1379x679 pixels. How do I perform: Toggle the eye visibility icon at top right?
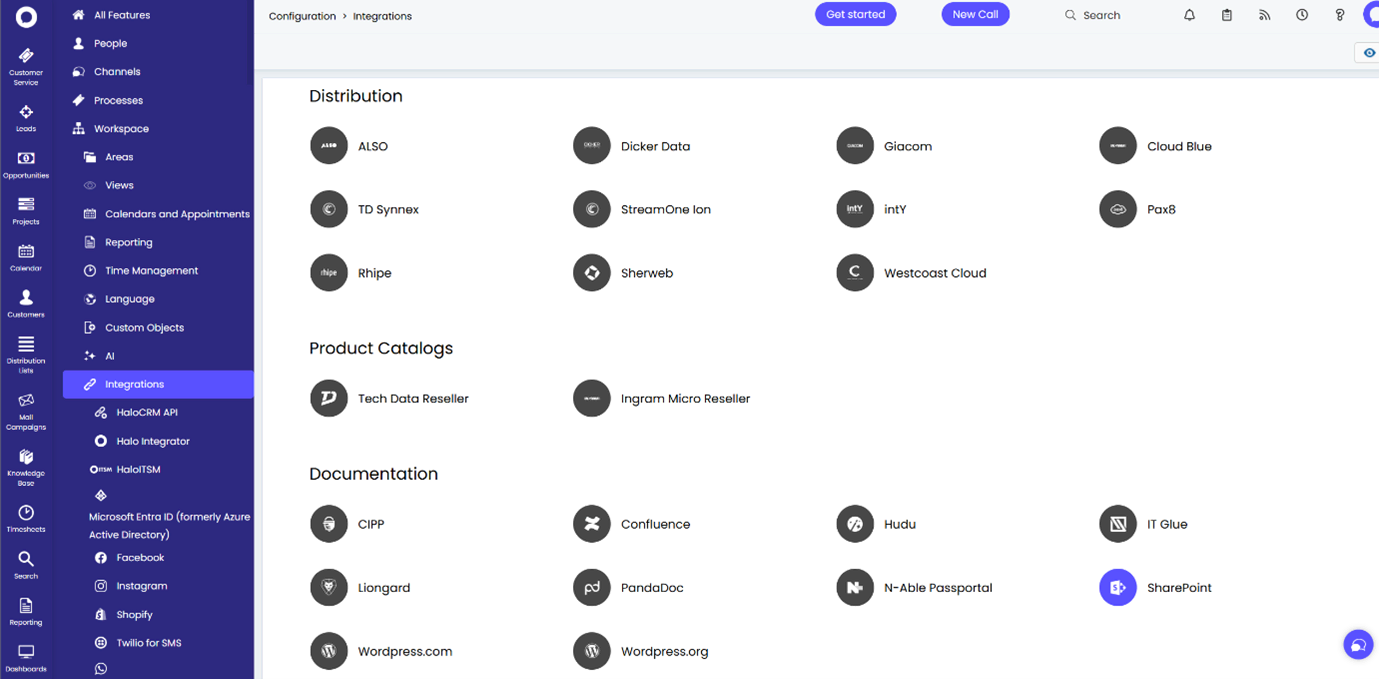[1369, 53]
